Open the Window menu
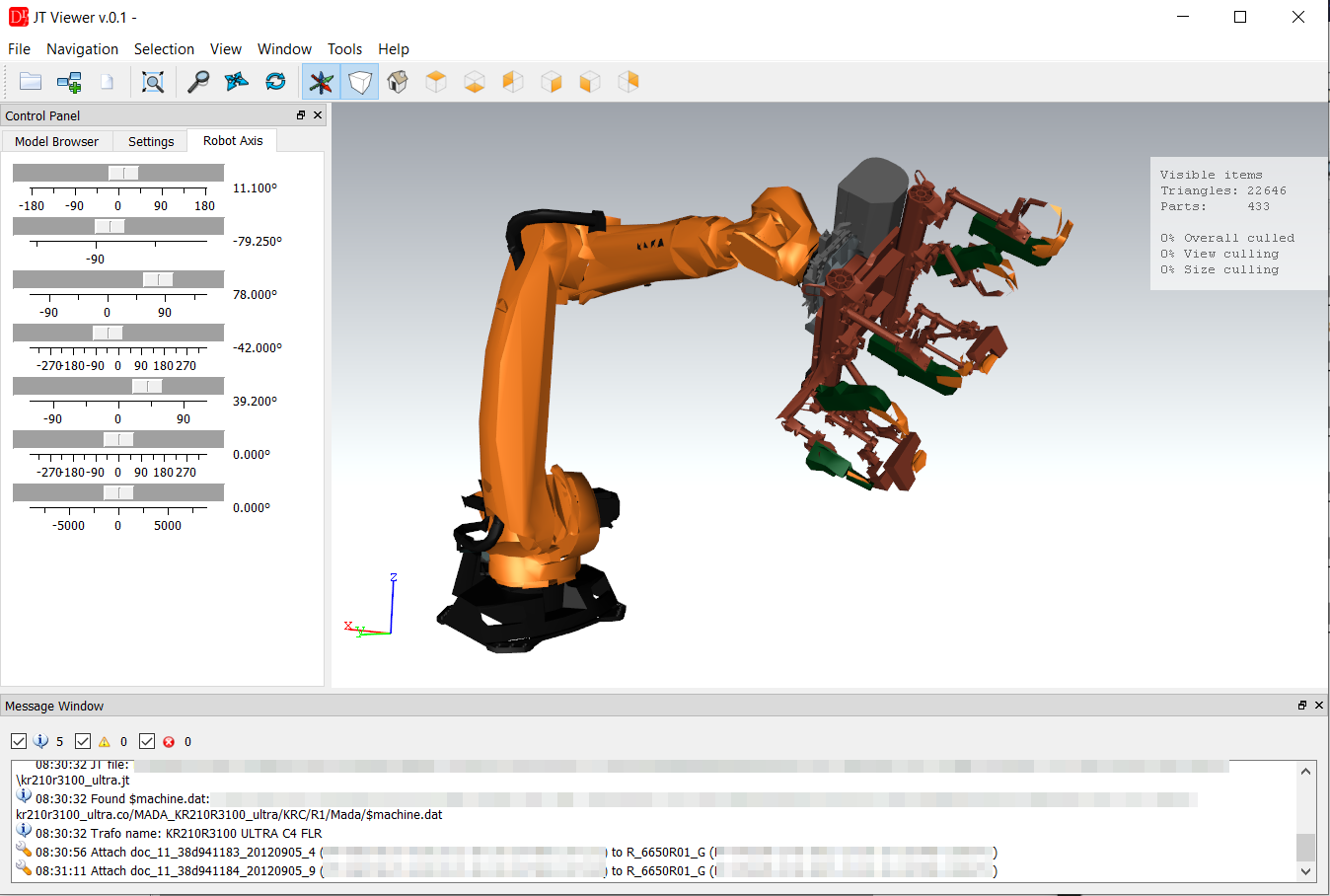The image size is (1330, 896). [284, 49]
